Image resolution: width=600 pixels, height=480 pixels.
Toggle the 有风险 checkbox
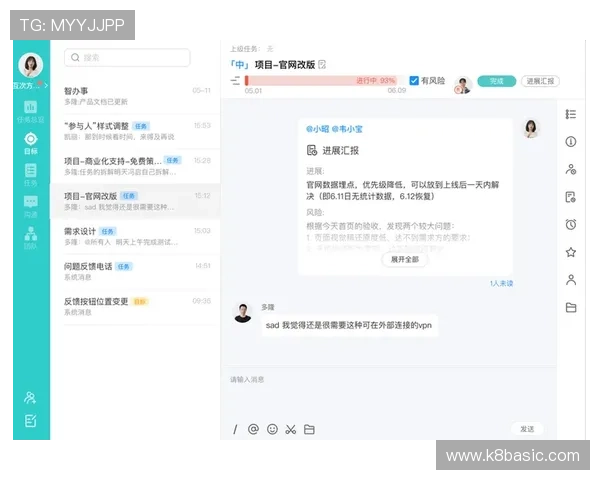[x=414, y=80]
